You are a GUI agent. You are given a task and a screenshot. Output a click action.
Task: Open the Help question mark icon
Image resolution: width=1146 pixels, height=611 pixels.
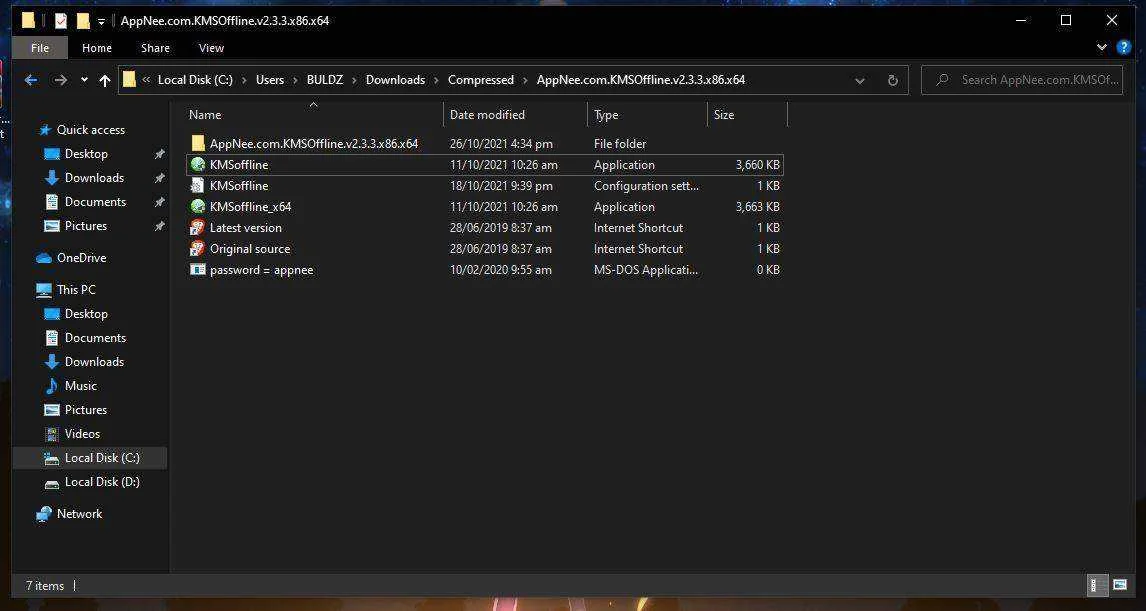[x=1124, y=48]
